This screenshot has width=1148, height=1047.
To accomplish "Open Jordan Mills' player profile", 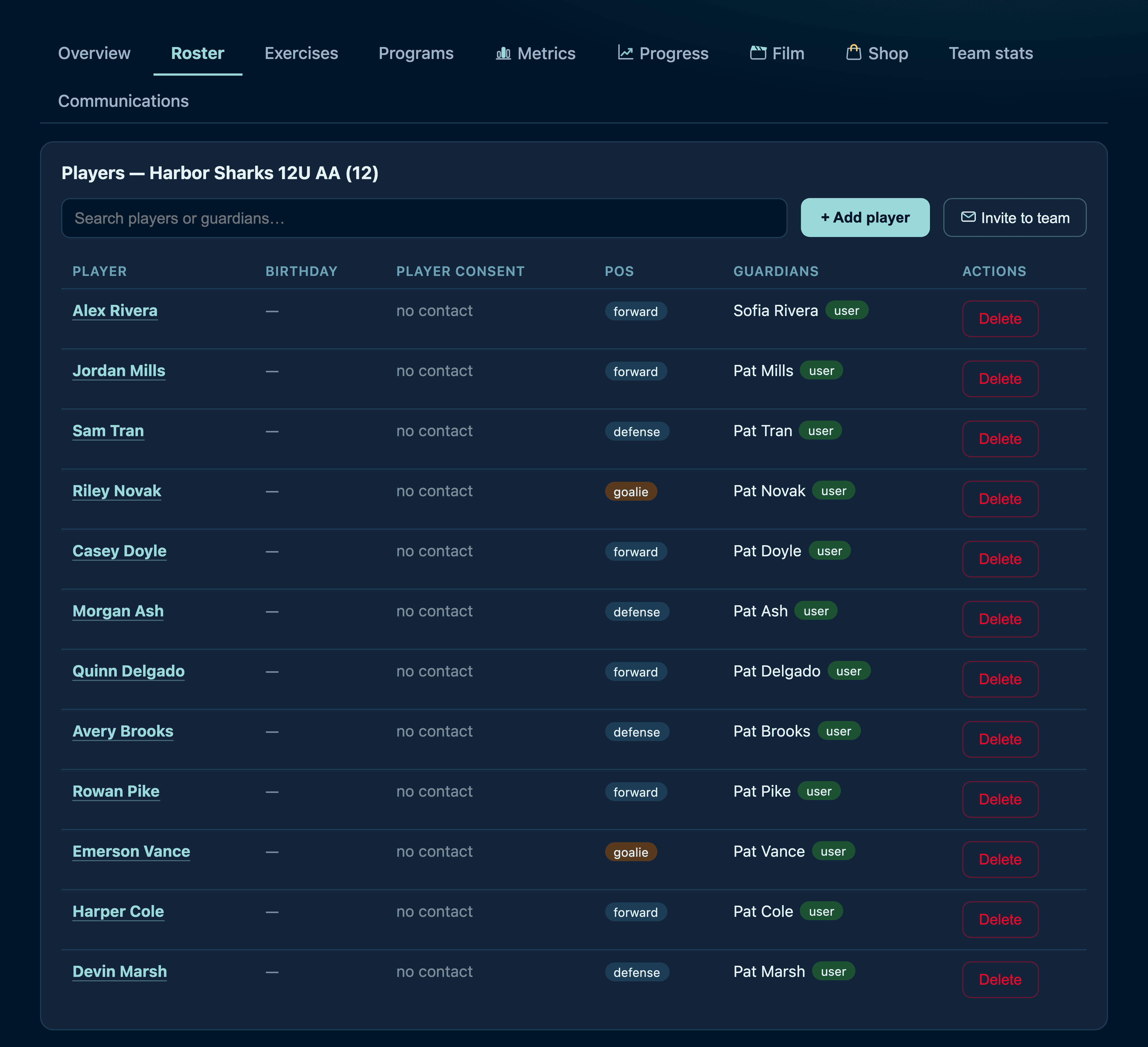I will [119, 371].
